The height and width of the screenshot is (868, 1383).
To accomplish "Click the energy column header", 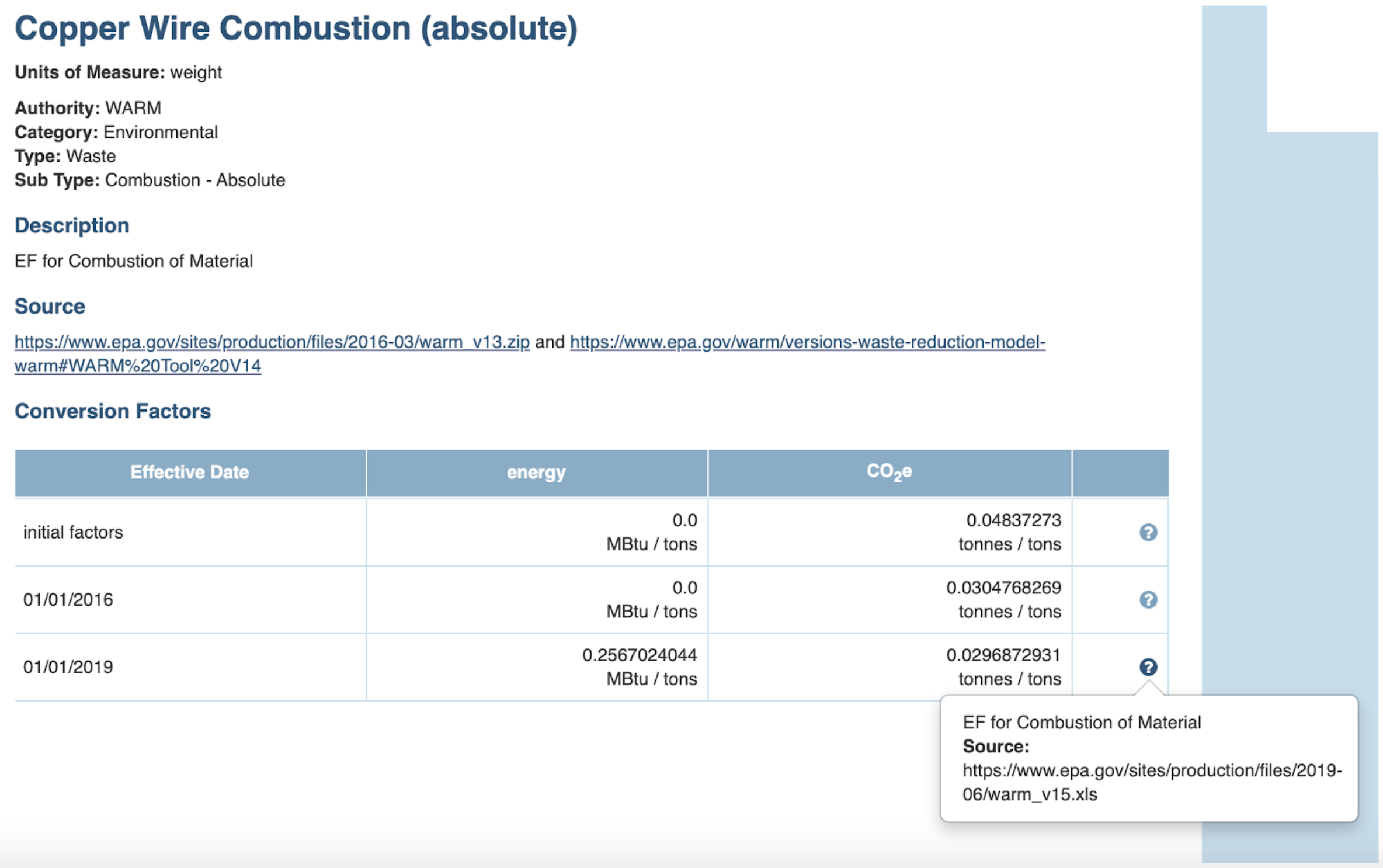I will coord(536,472).
